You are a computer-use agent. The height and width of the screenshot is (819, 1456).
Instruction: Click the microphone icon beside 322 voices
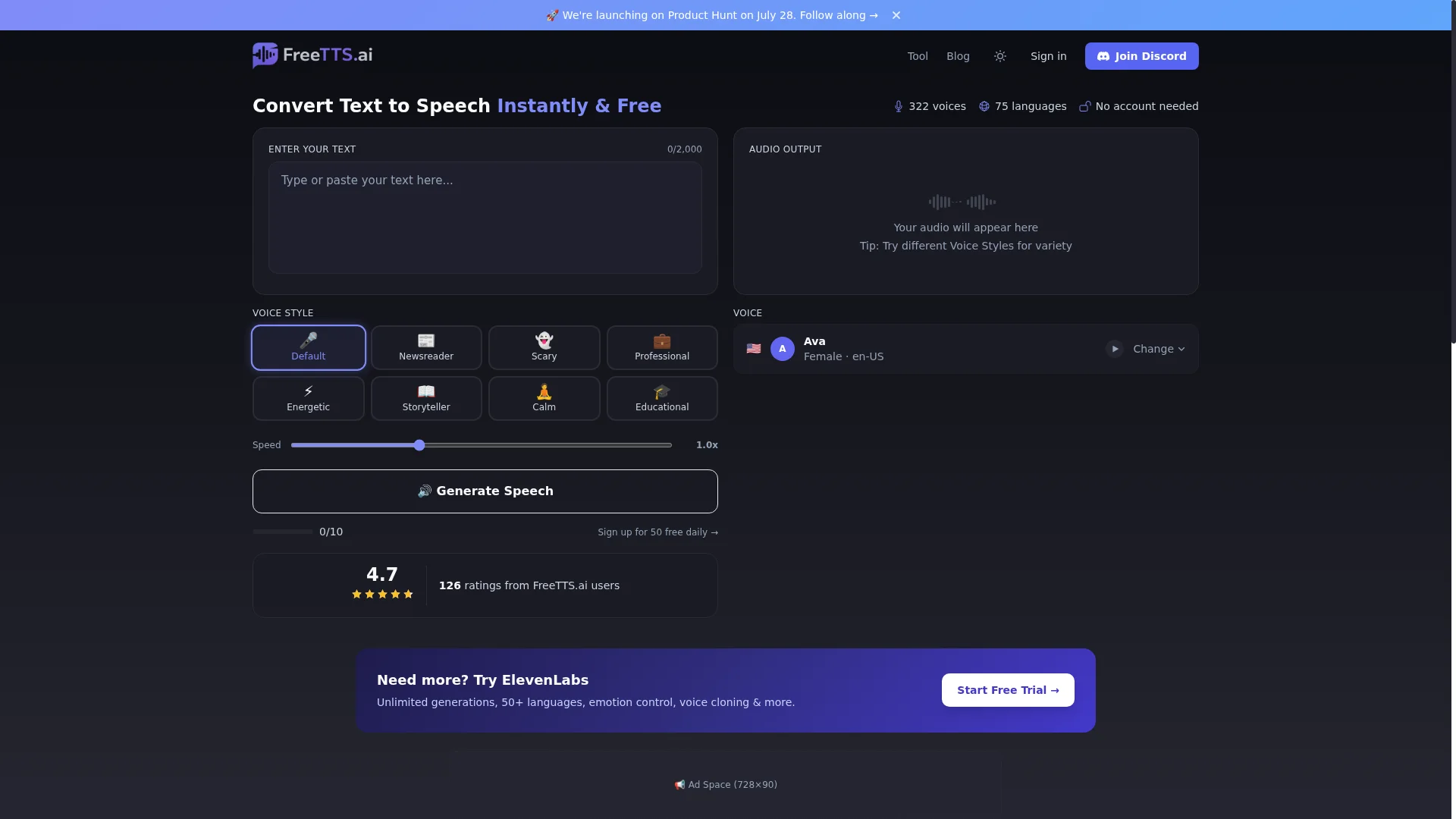tap(899, 106)
